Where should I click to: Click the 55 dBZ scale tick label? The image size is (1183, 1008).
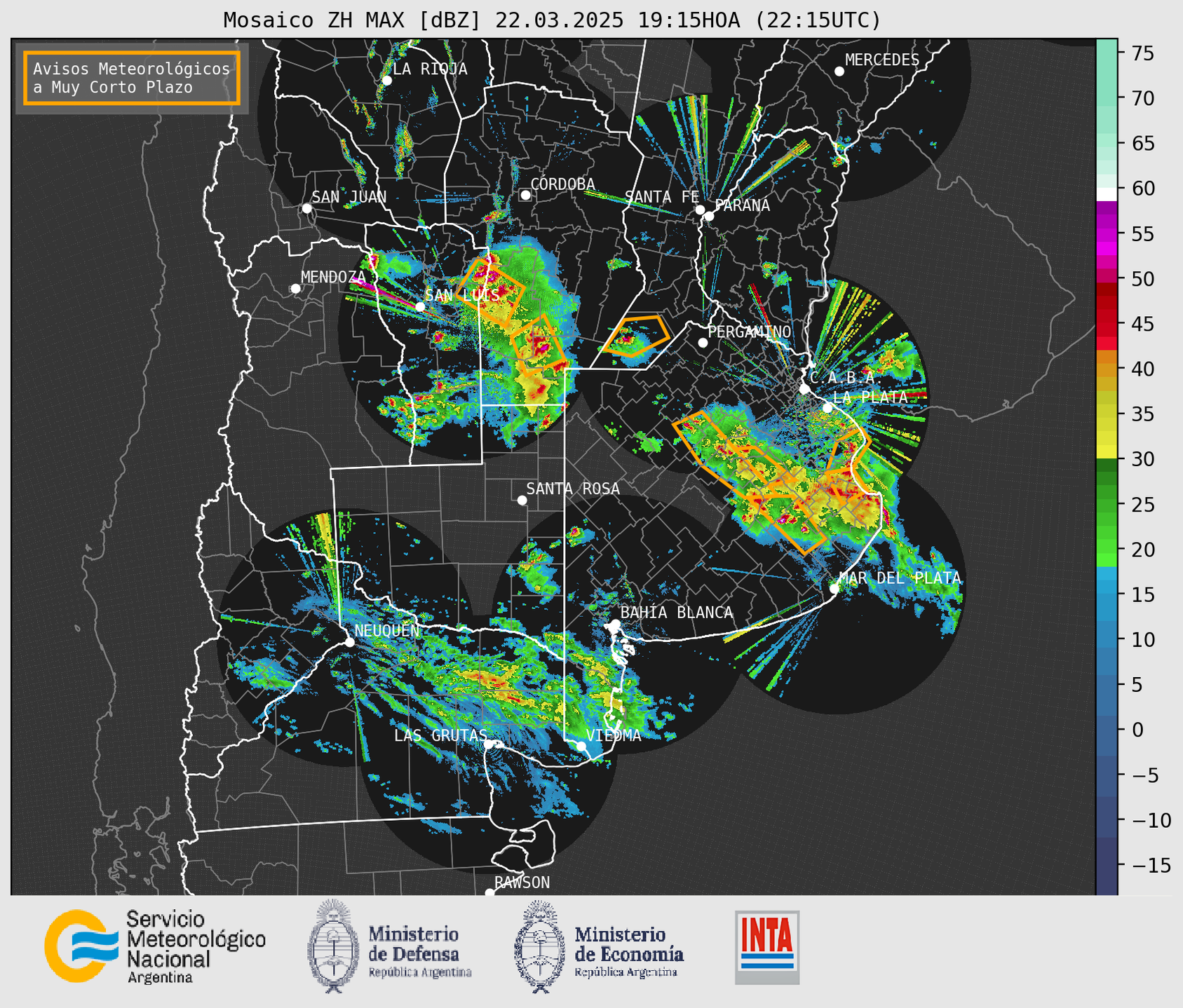[1142, 234]
